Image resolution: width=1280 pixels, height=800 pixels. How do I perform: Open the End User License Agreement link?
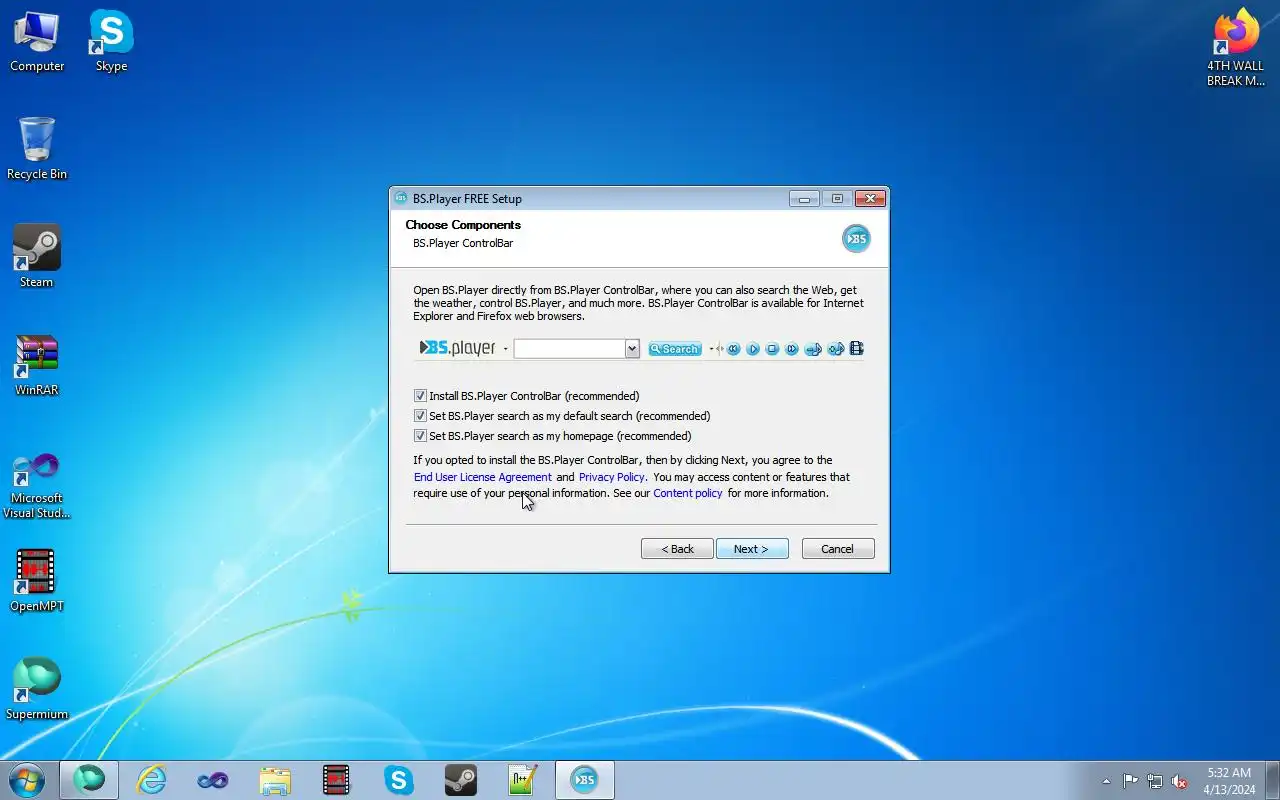(x=483, y=477)
